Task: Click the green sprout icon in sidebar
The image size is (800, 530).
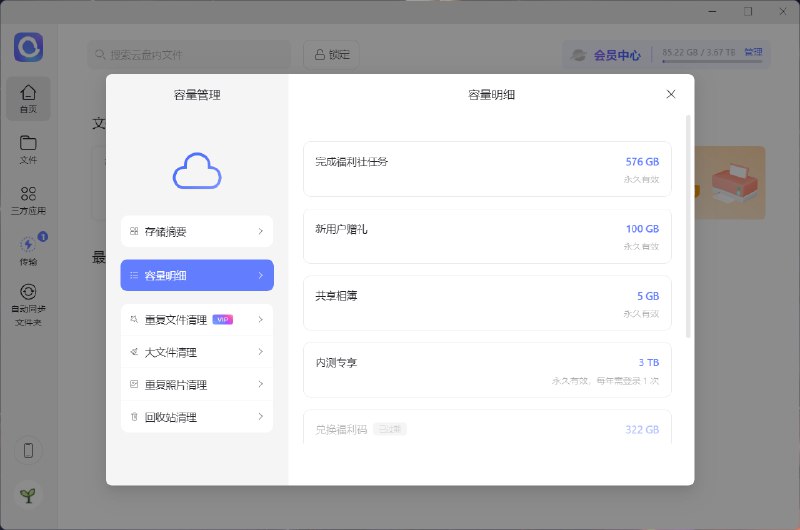Action: coord(28,495)
